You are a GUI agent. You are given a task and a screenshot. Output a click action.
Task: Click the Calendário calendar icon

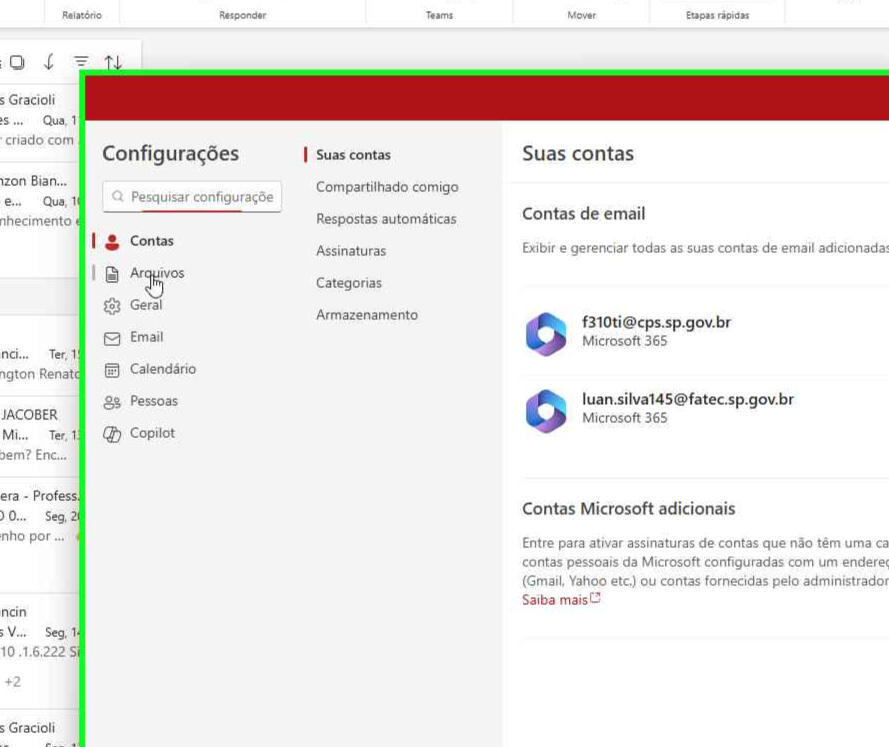[112, 369]
